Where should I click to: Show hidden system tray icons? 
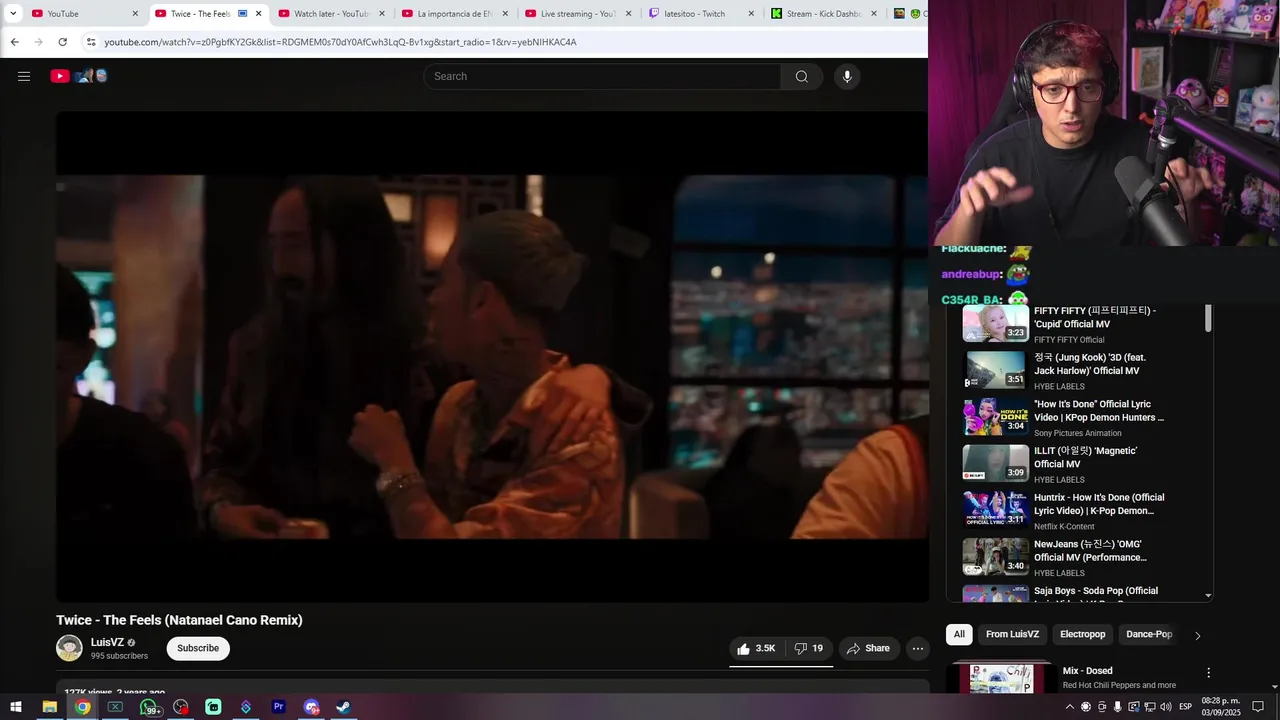pos(1070,707)
